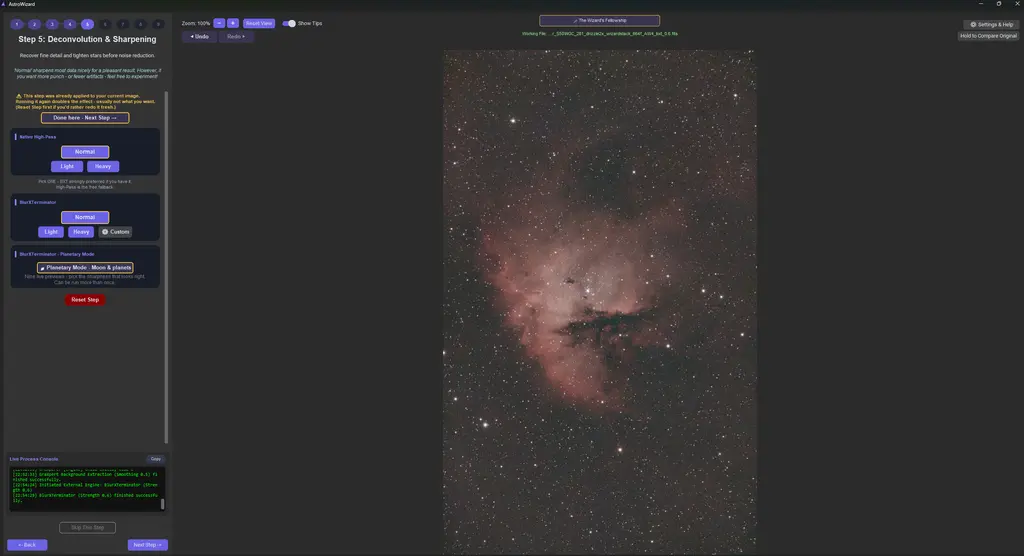Undo the last operation
Viewport: 1024px width, 556px height.
click(x=199, y=37)
